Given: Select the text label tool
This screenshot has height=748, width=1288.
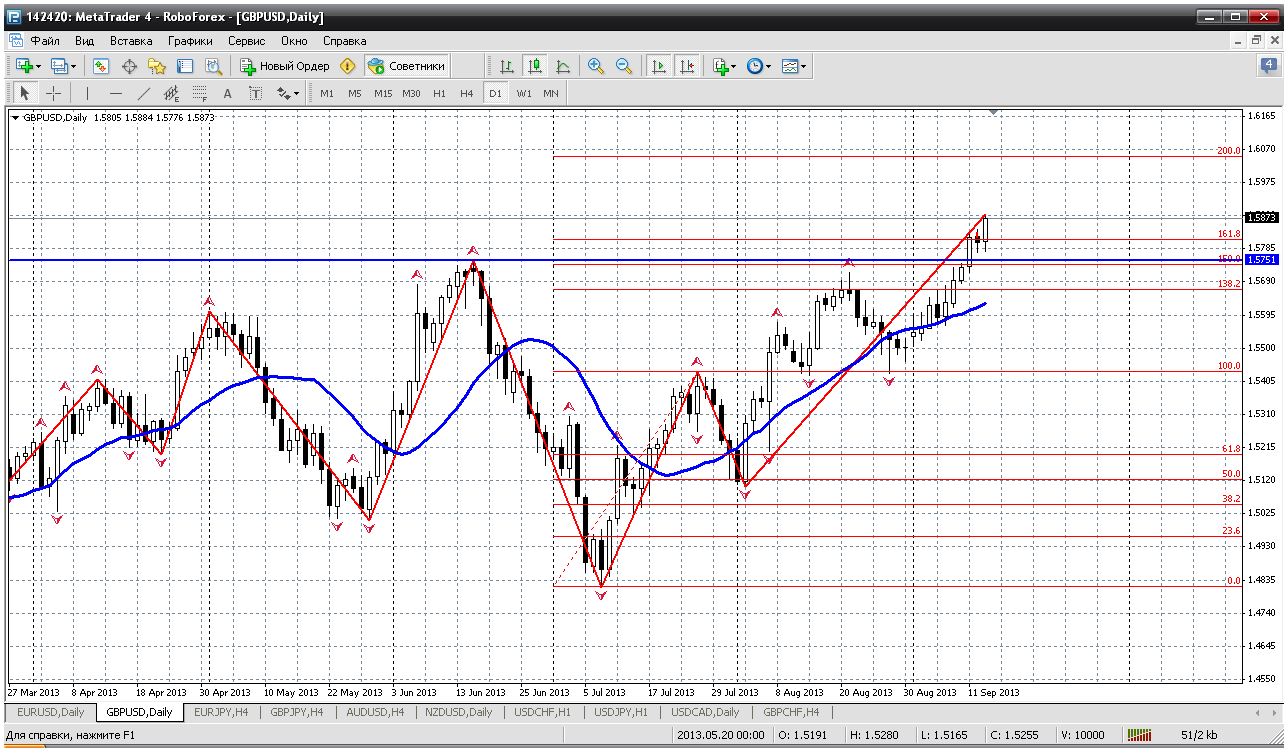Looking at the screenshot, I should pos(255,93).
